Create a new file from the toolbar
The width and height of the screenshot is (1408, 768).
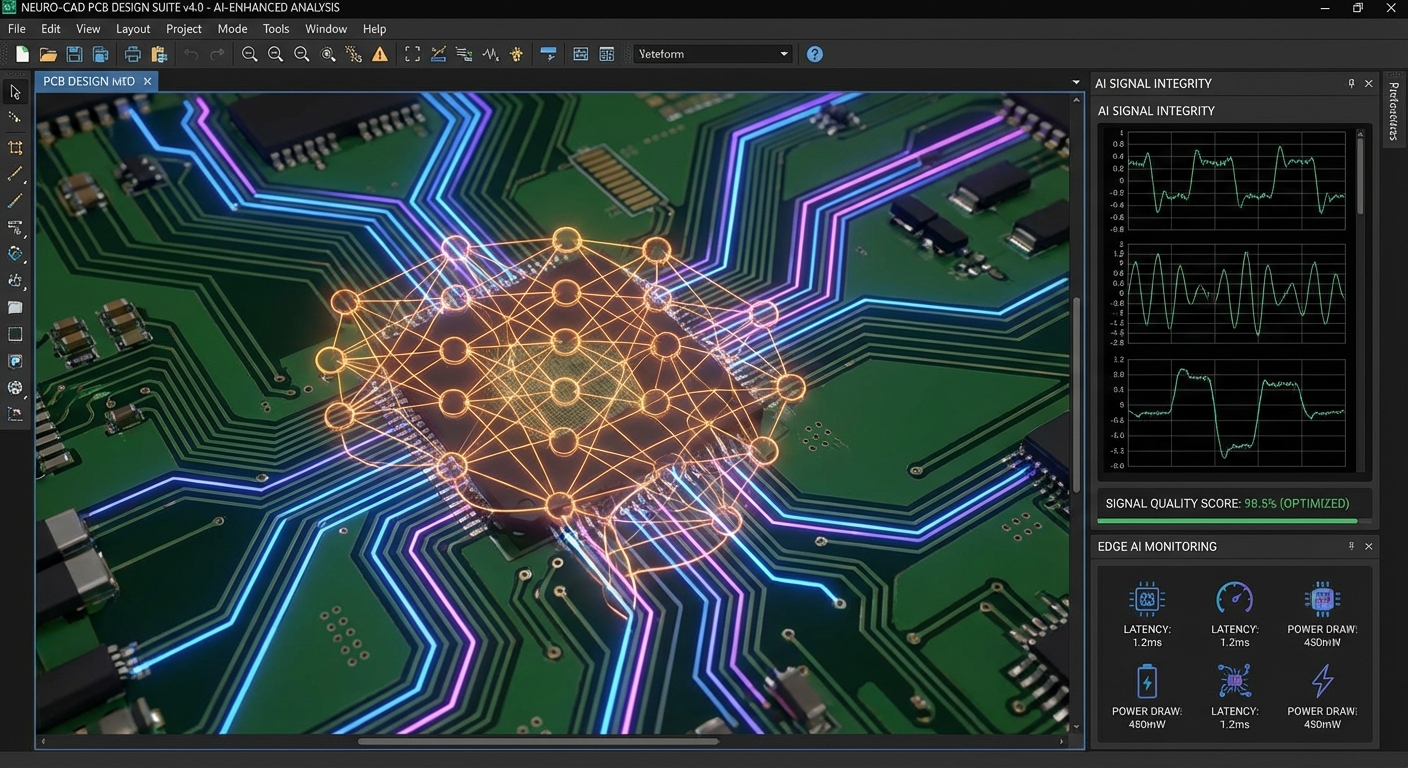click(22, 54)
